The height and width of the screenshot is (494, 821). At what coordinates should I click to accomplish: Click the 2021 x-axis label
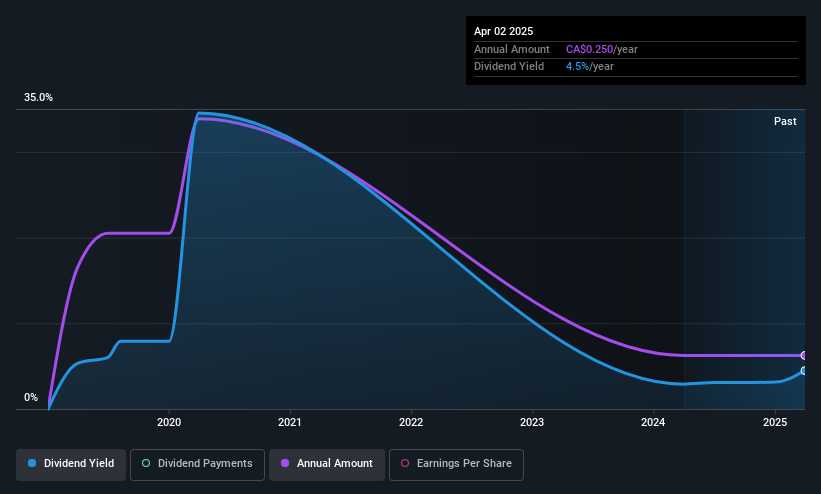pos(290,422)
